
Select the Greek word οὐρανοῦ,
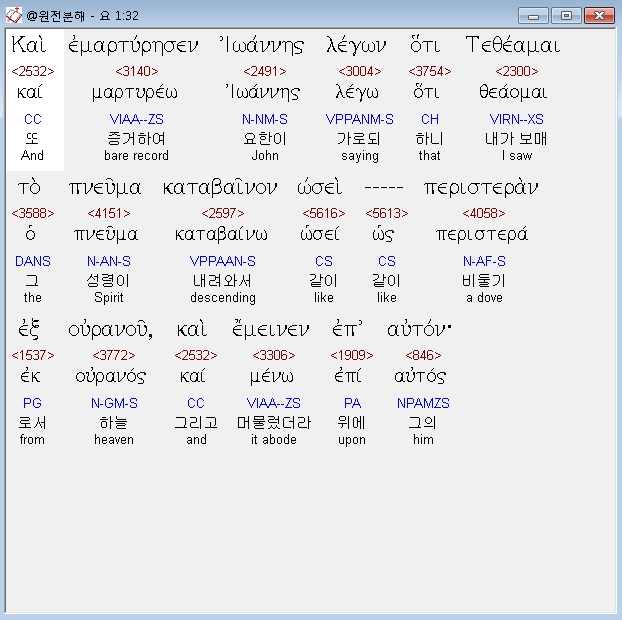pyautogui.click(x=111, y=330)
